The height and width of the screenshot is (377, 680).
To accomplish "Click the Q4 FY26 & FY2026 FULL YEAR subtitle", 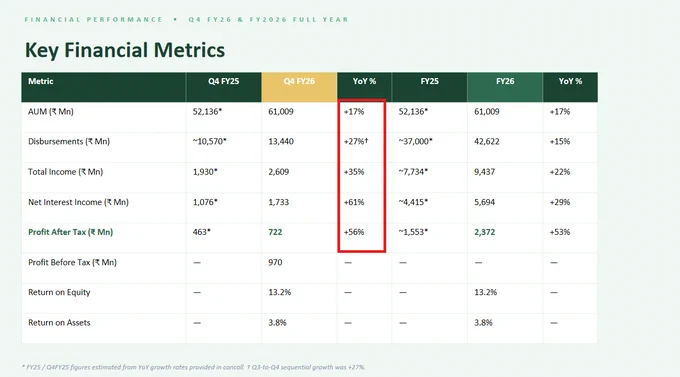I will [x=268, y=20].
